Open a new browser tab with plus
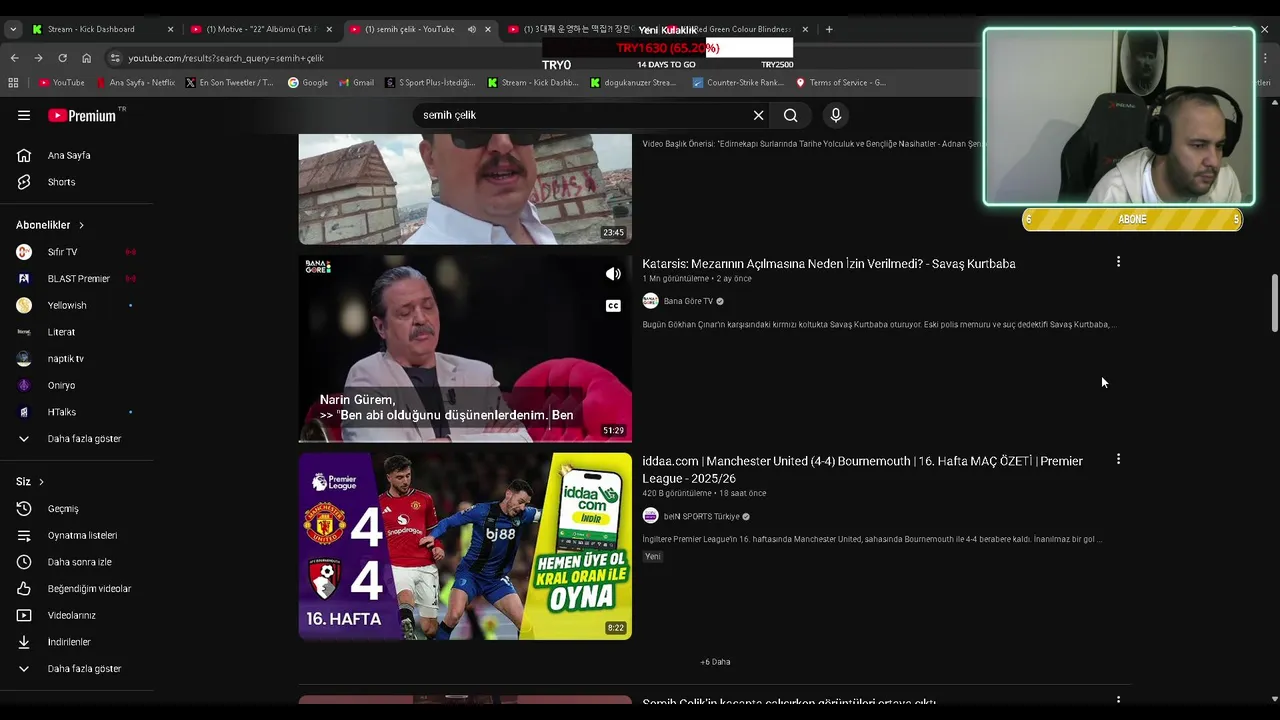Viewport: 1280px width, 720px height. (x=829, y=29)
